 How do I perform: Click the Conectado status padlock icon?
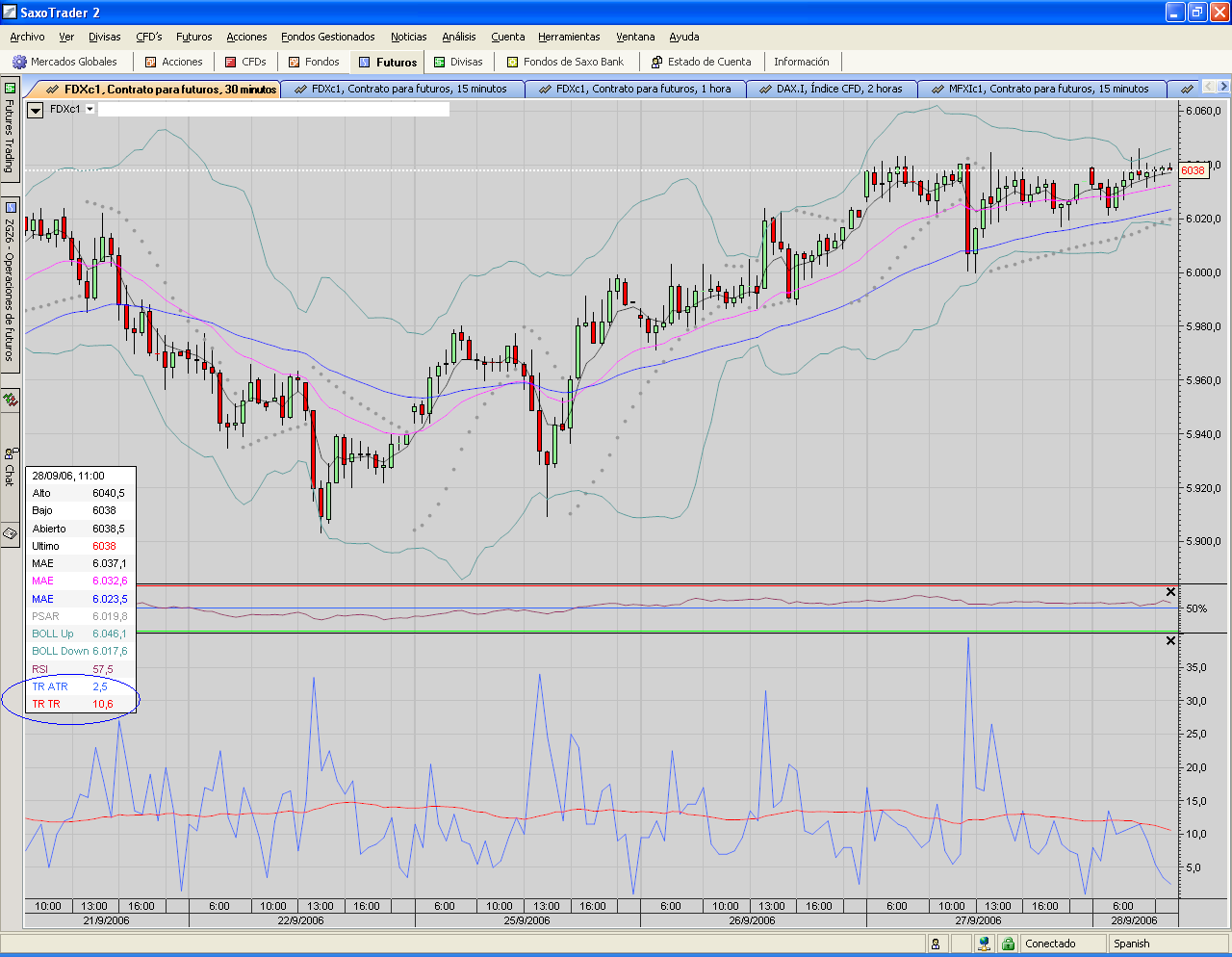point(1008,944)
